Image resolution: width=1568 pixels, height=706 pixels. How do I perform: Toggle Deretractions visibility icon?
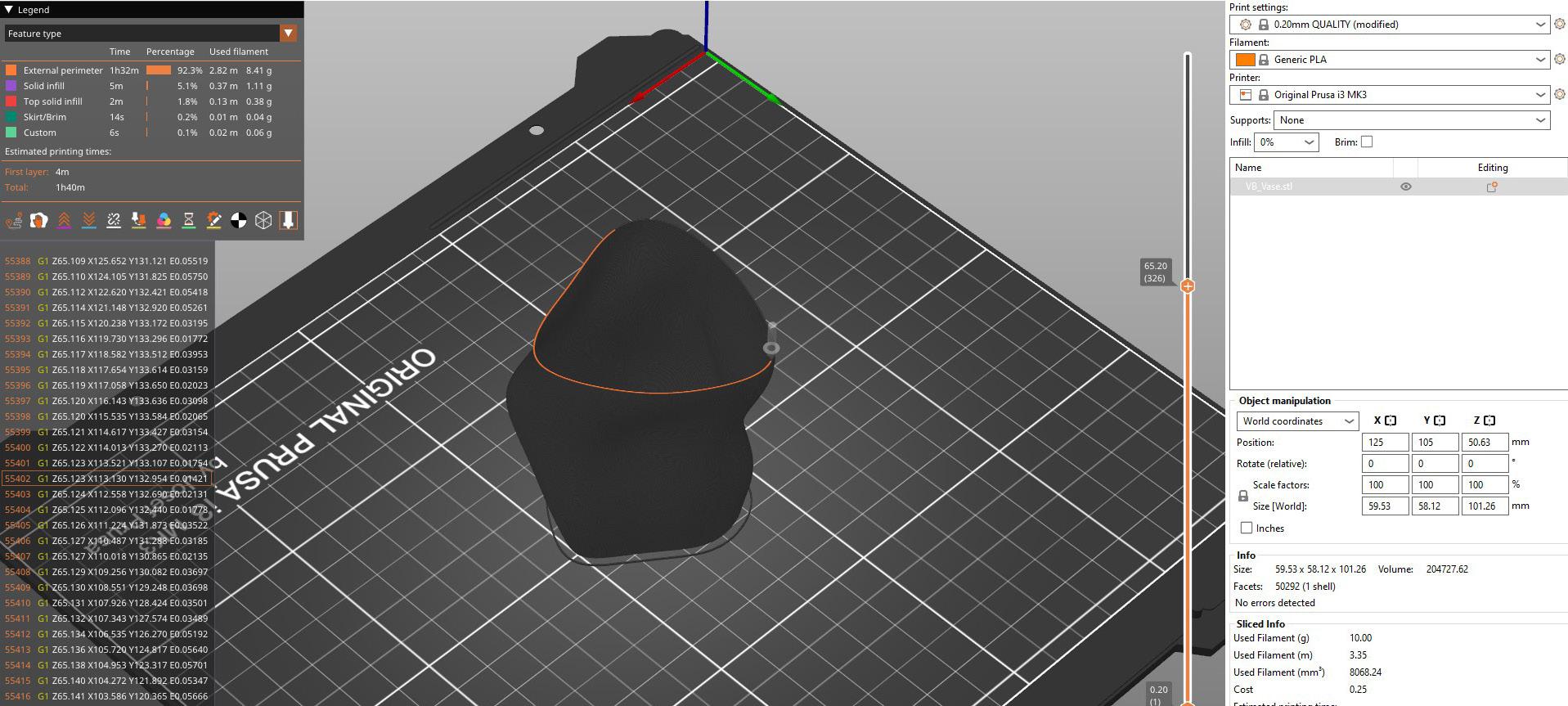click(x=89, y=220)
